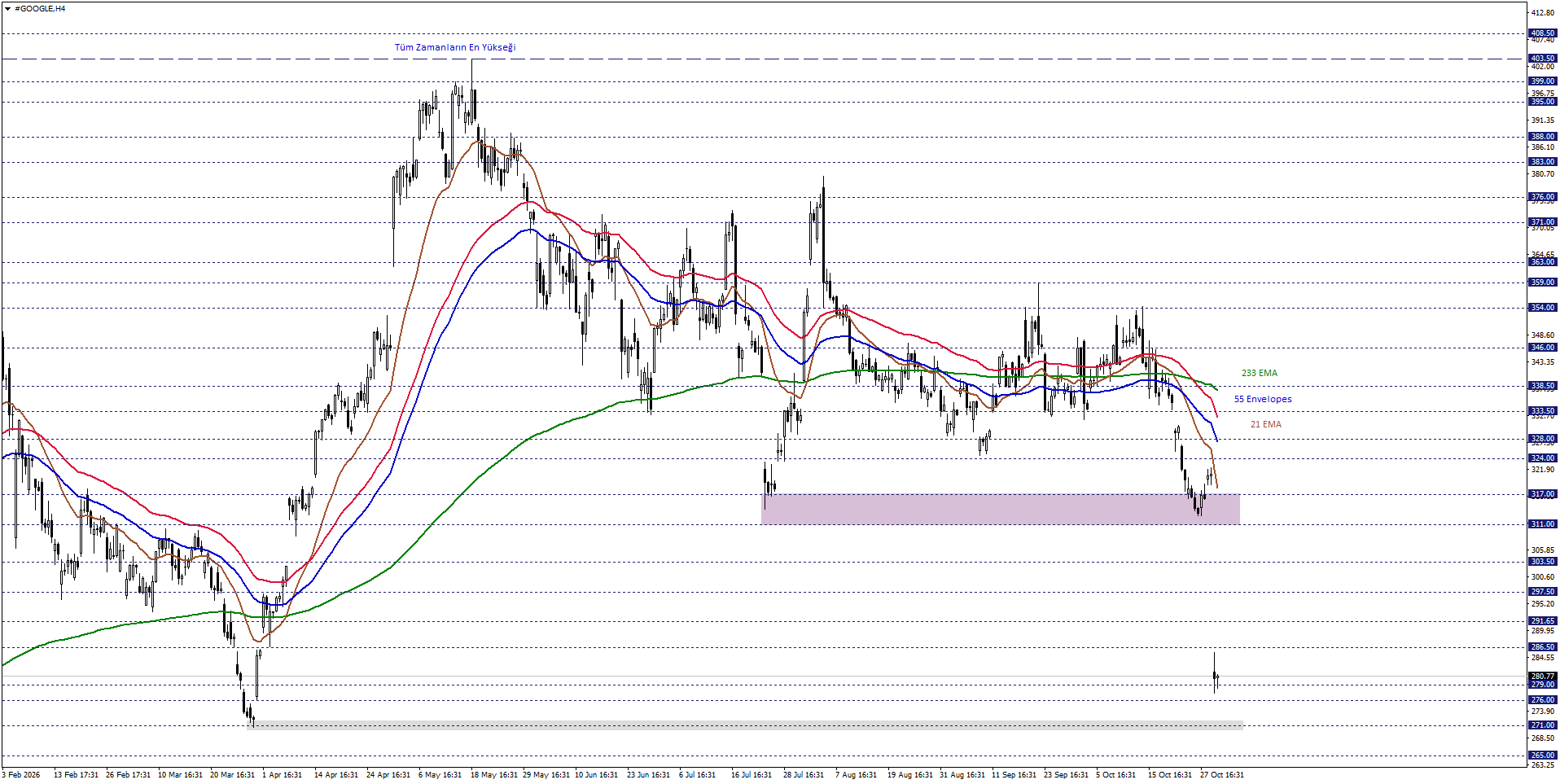Click the 328.00 price level tag
The image size is (1560, 784).
coord(1542,439)
